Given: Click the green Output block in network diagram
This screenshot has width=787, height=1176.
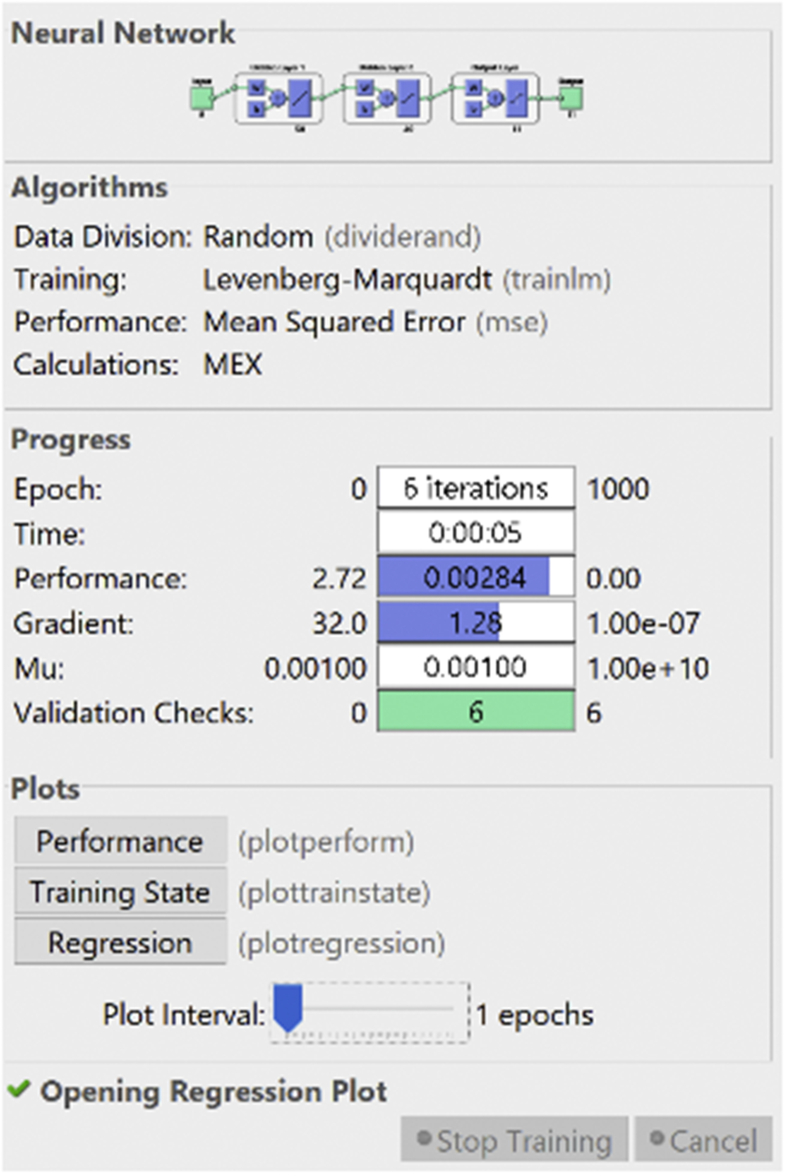Looking at the screenshot, I should pyautogui.click(x=570, y=97).
